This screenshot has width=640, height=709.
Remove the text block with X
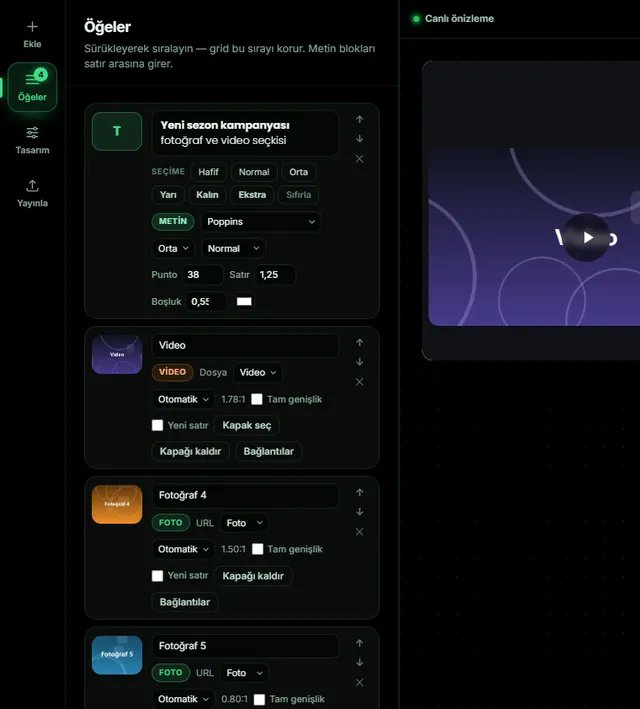pos(360,159)
